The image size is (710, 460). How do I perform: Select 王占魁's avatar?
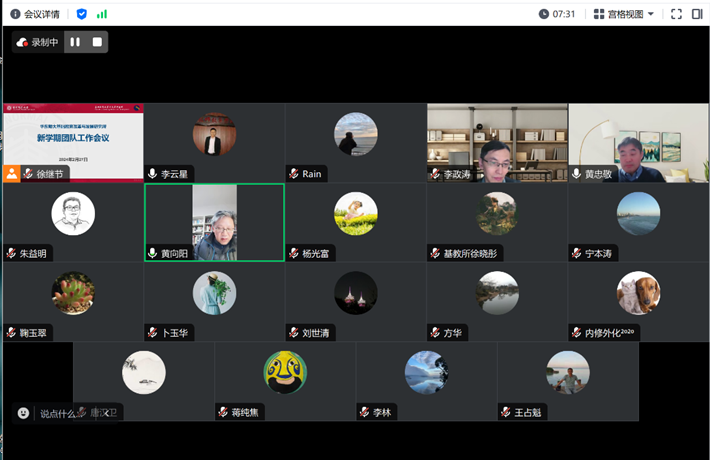pos(568,373)
